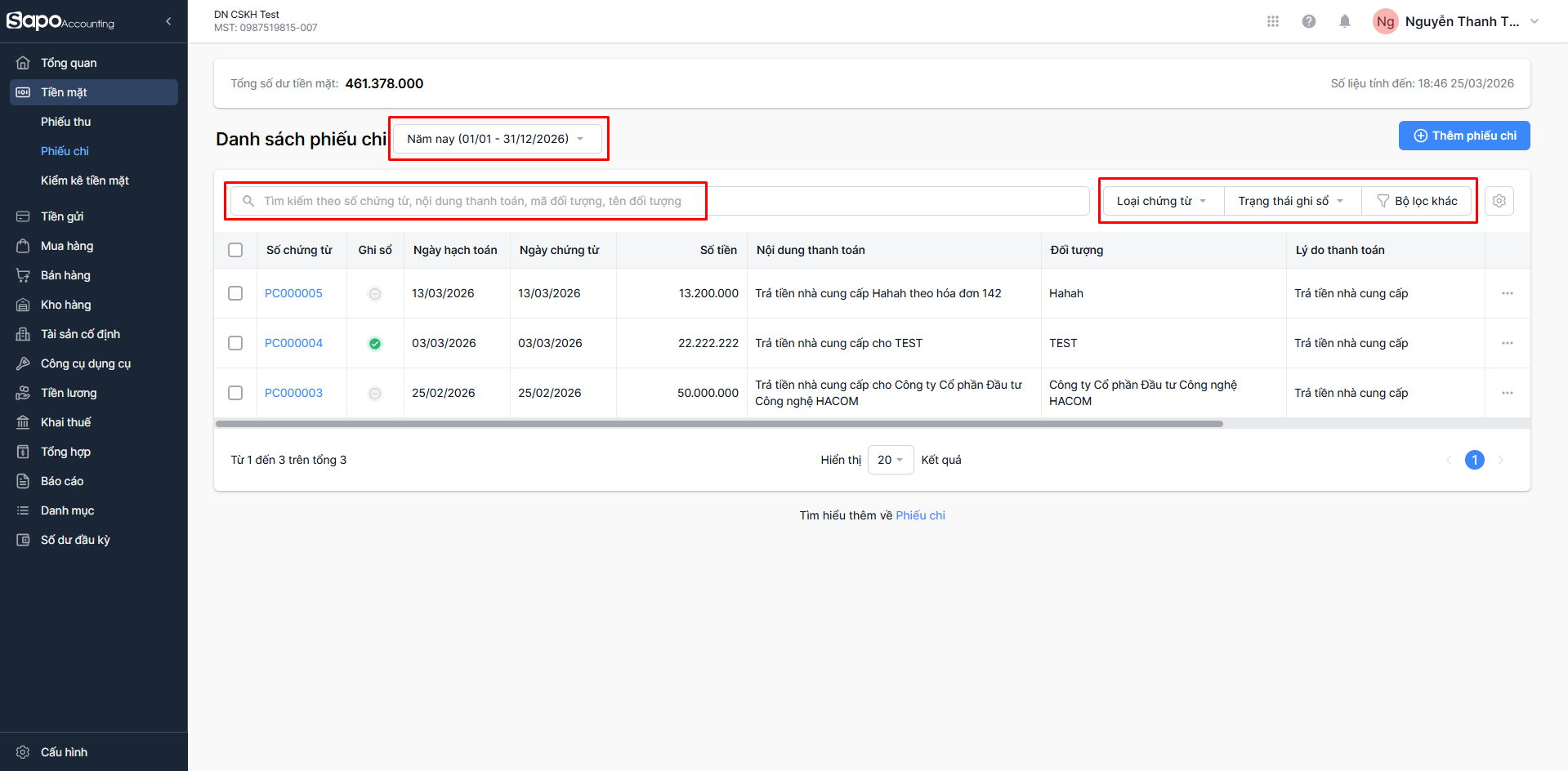Image resolution: width=1568 pixels, height=771 pixels.
Task: Toggle the select-all header checkbox
Action: (x=235, y=250)
